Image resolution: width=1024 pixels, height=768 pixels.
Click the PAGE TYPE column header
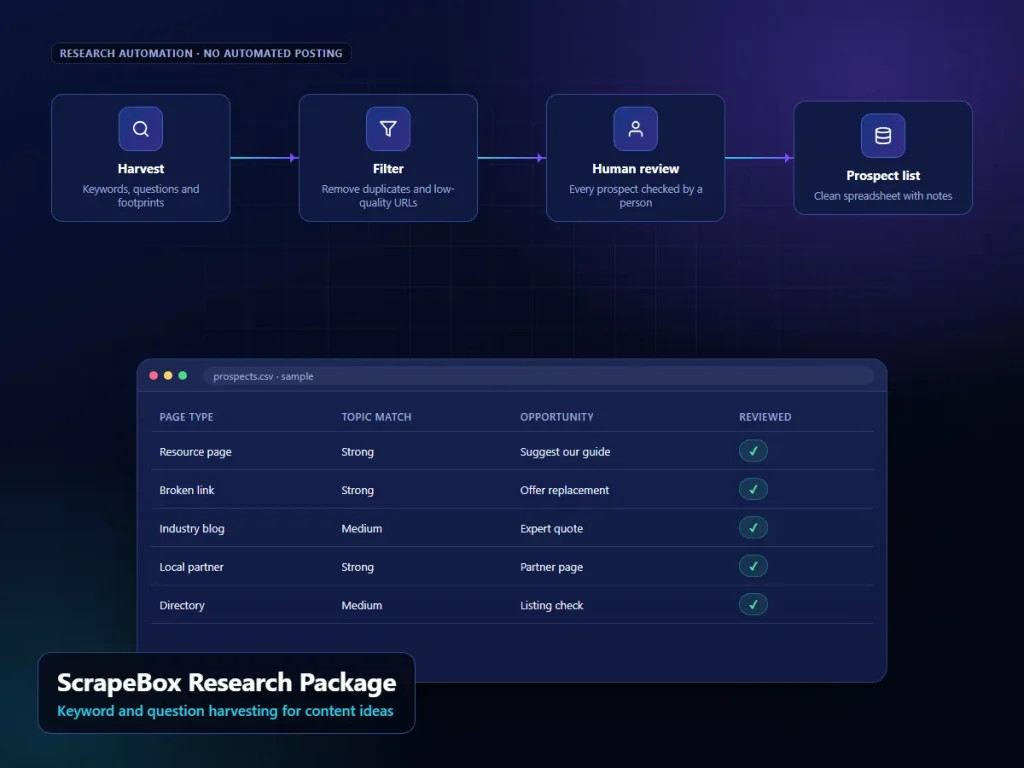186,417
